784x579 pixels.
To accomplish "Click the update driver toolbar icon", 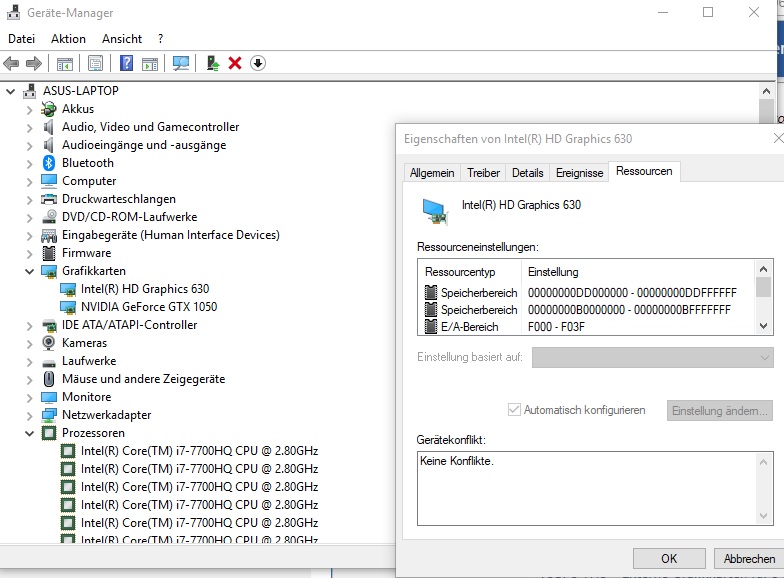I will 213,63.
